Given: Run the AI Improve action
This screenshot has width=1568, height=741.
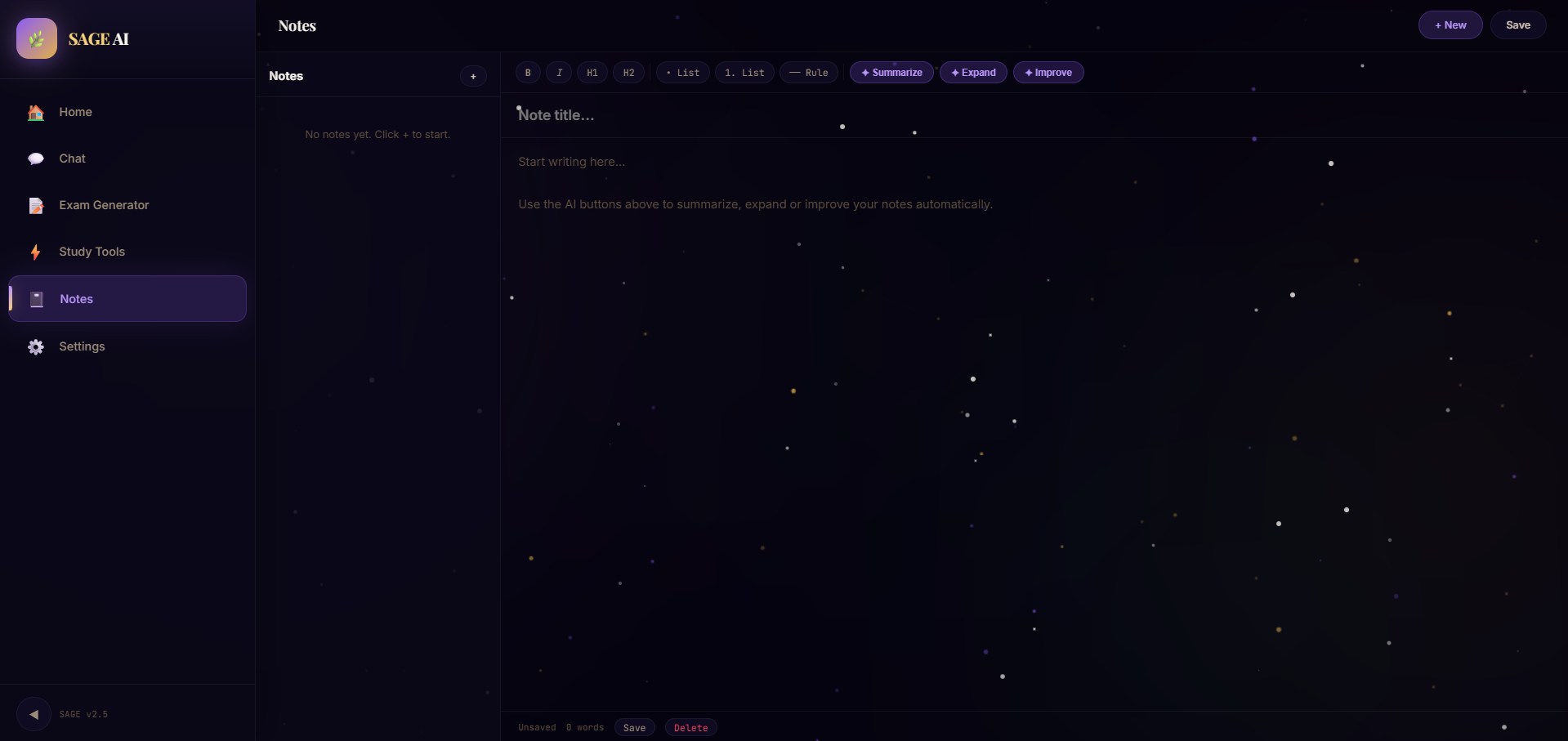Looking at the screenshot, I should click(x=1048, y=73).
